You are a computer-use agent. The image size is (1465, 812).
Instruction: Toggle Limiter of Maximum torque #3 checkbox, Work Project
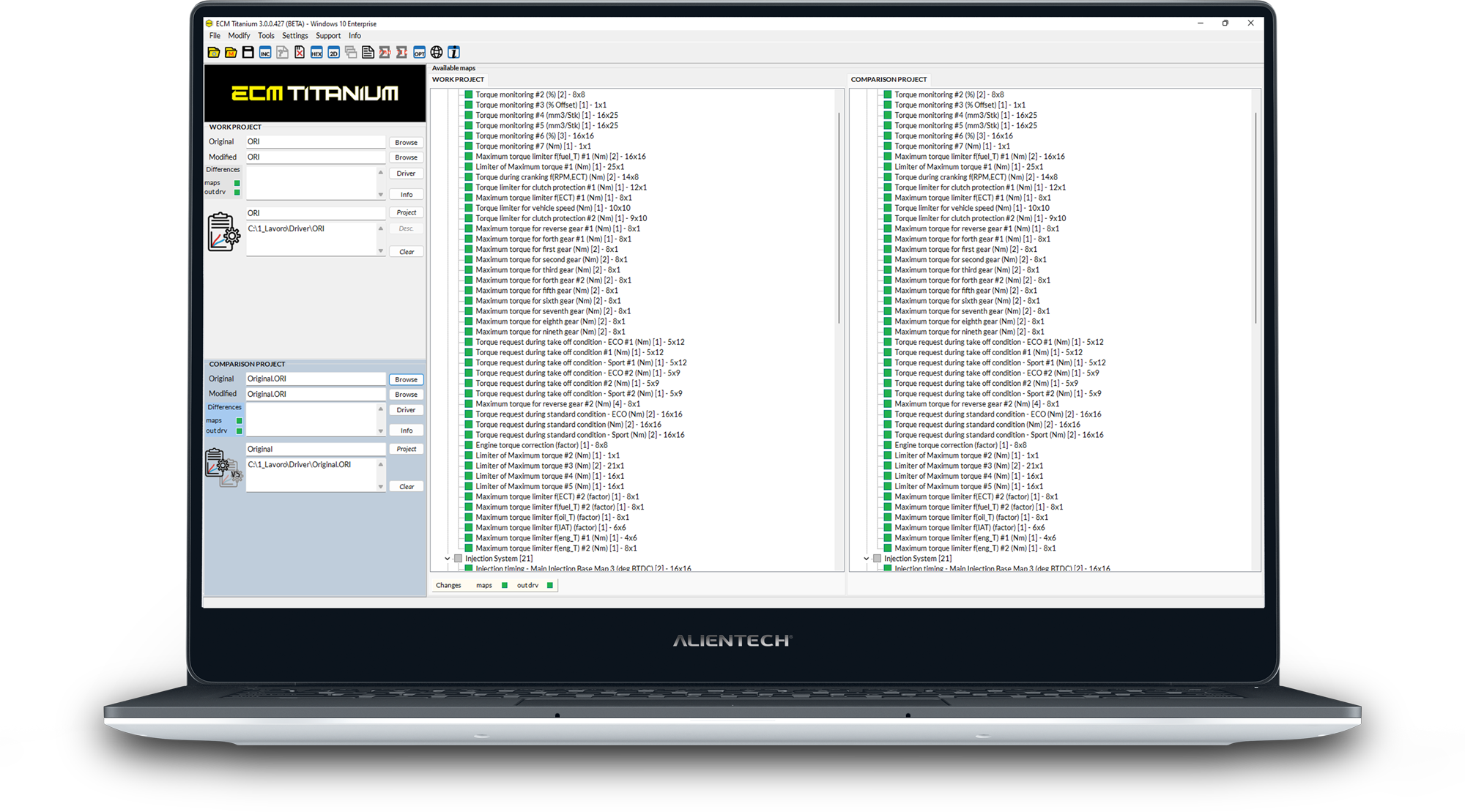(469, 466)
